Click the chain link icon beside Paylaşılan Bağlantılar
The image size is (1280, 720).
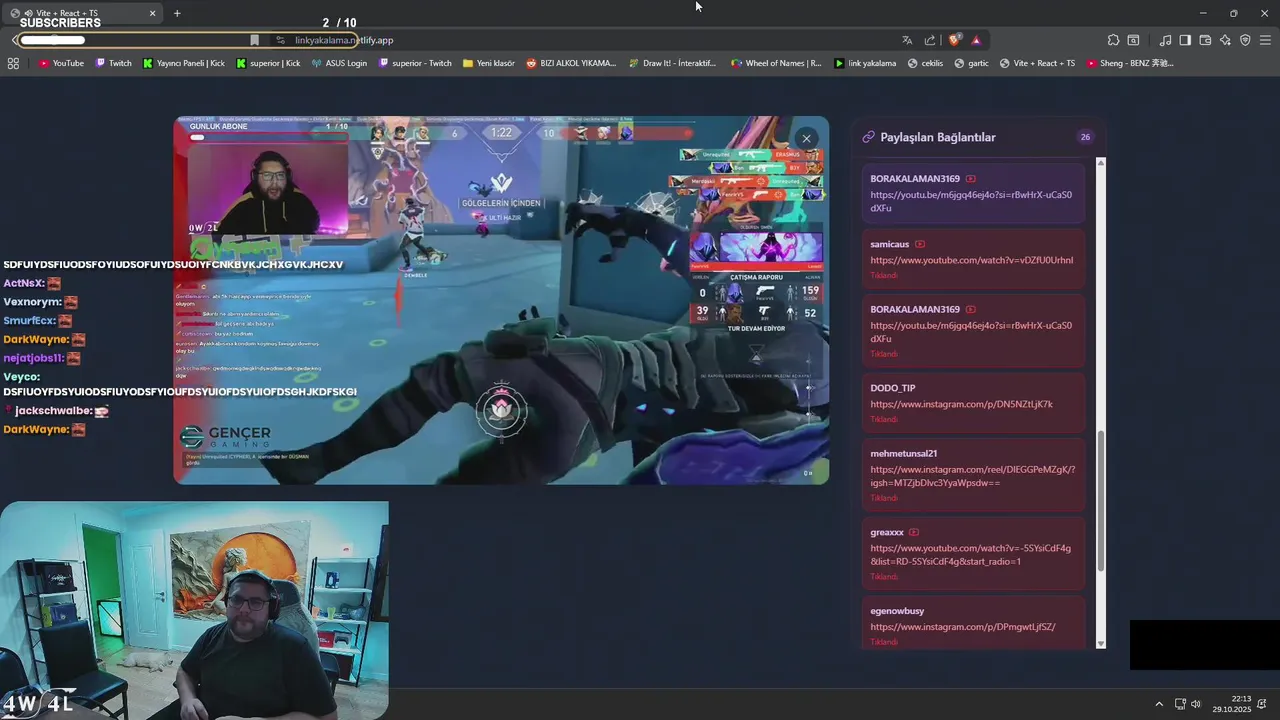coord(868,137)
